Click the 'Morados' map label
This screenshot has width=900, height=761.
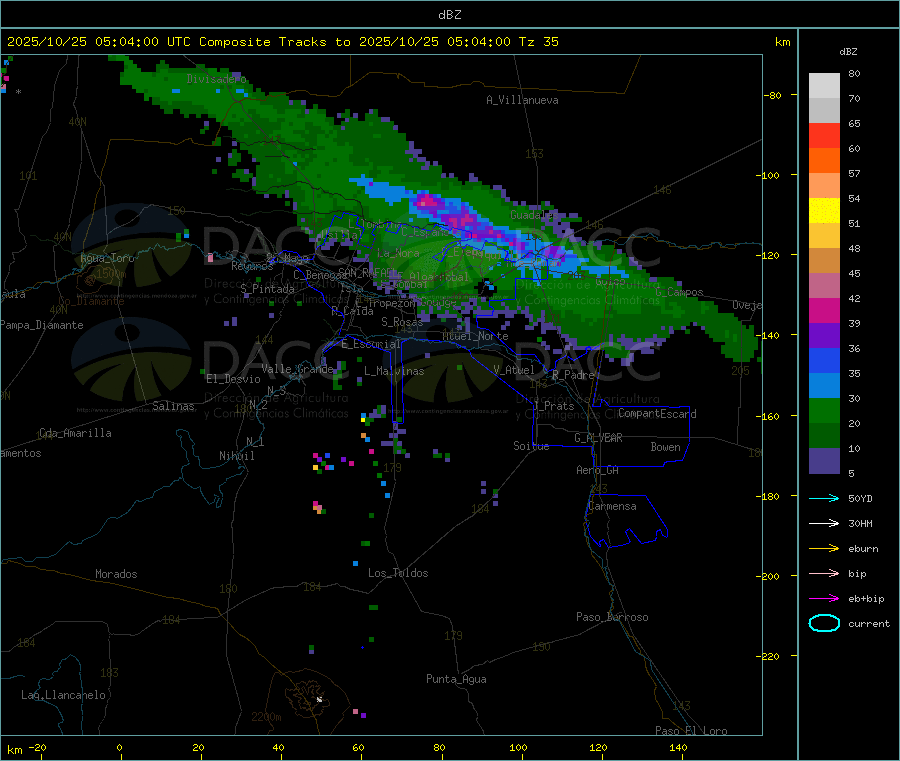click(x=116, y=574)
